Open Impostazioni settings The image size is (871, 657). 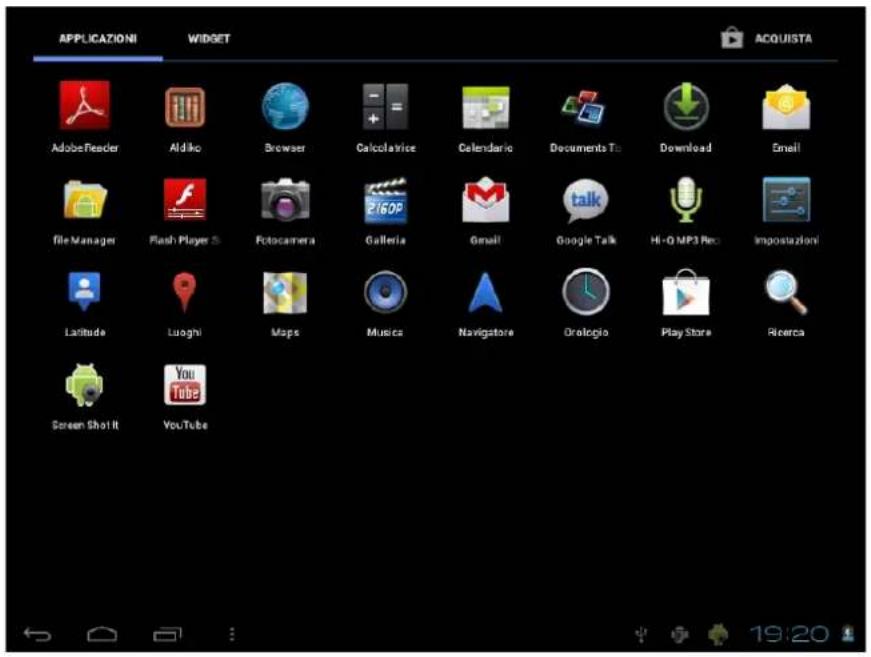click(x=786, y=199)
